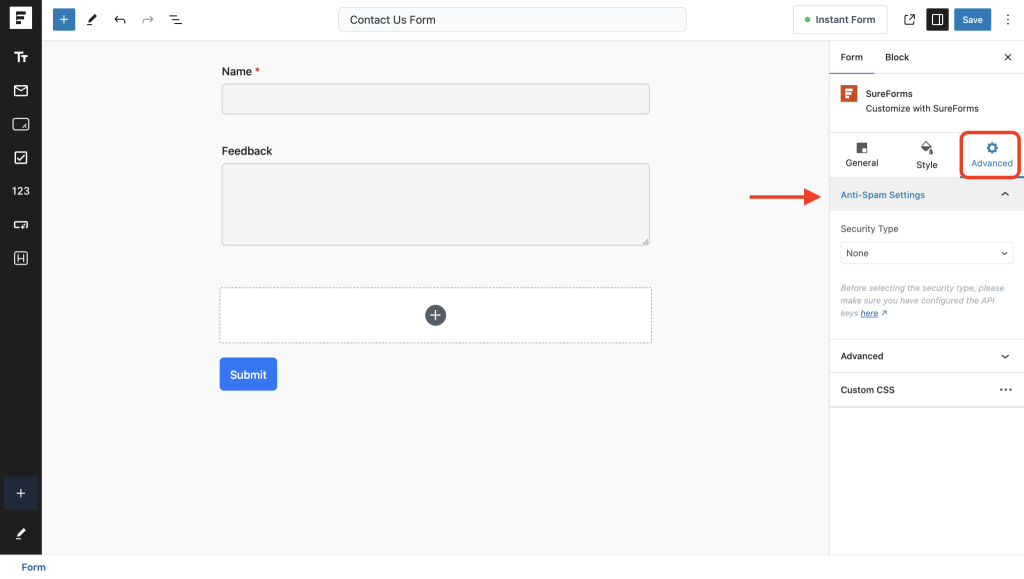The height and width of the screenshot is (579, 1024).
Task: Open the block inserter plus button
Action: pyautogui.click(x=64, y=20)
